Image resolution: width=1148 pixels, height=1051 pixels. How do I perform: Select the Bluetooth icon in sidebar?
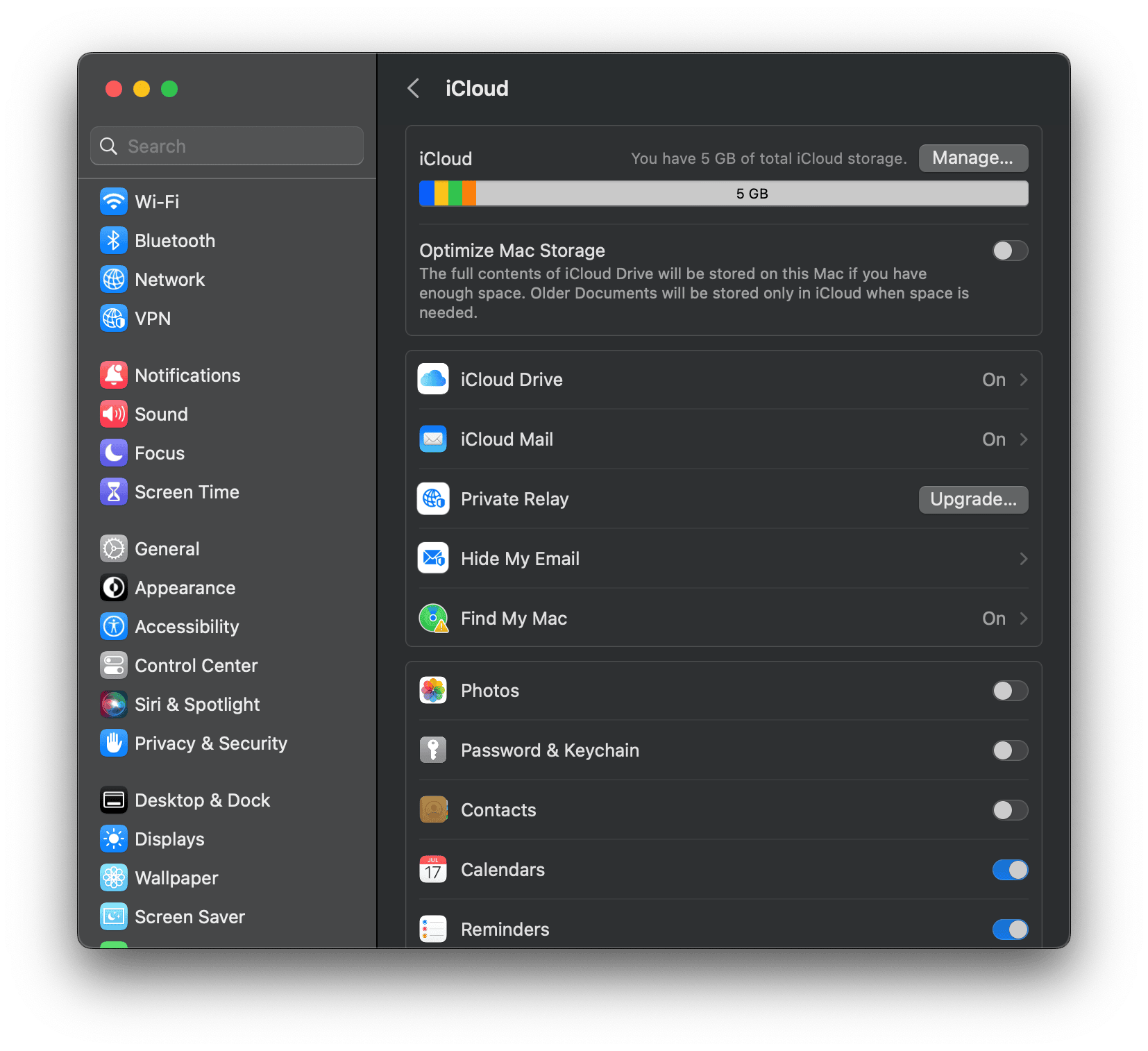coord(114,241)
